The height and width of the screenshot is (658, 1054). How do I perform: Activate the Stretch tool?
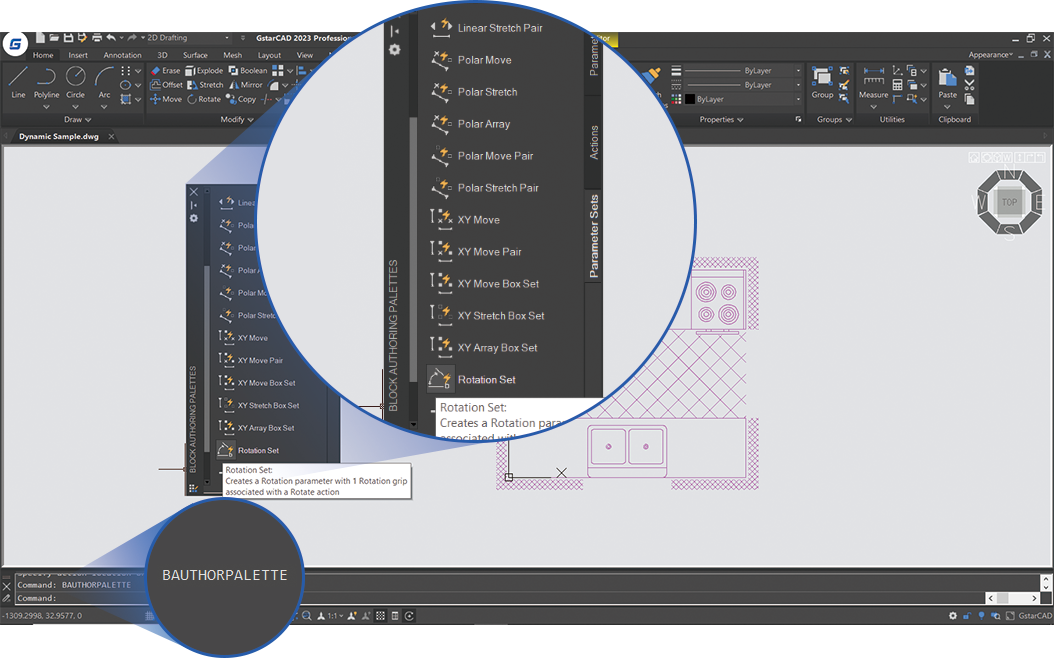coord(205,85)
